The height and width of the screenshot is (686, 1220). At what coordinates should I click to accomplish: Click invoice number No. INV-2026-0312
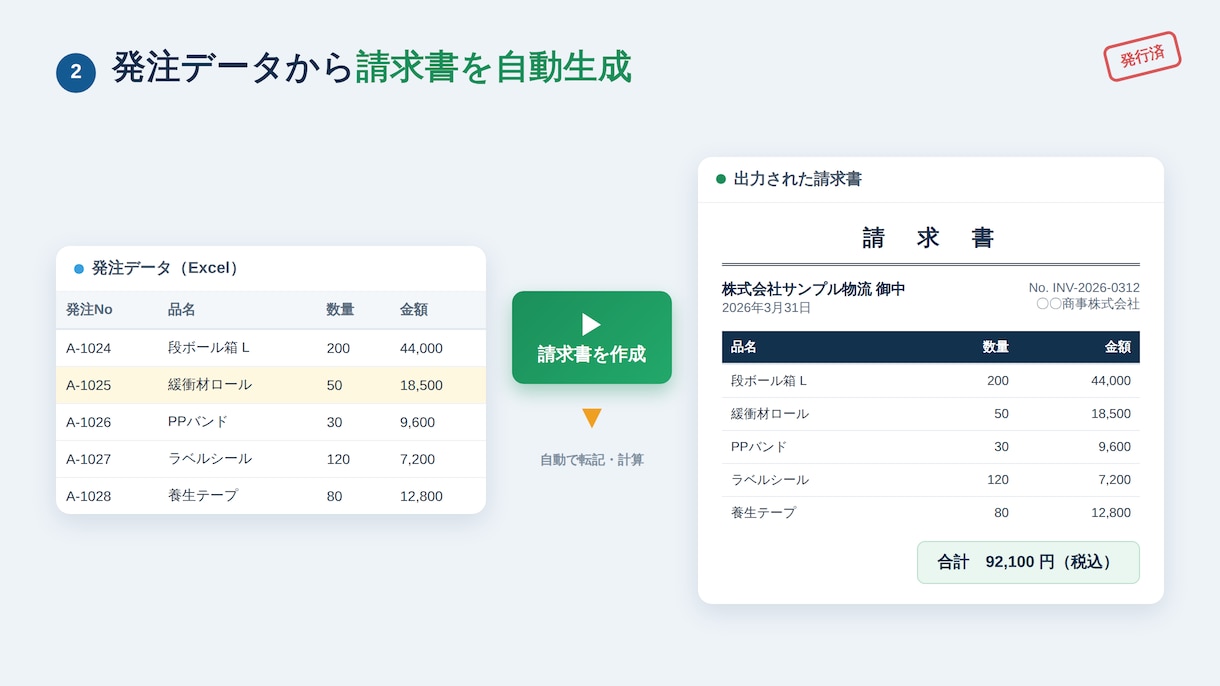tap(1084, 288)
